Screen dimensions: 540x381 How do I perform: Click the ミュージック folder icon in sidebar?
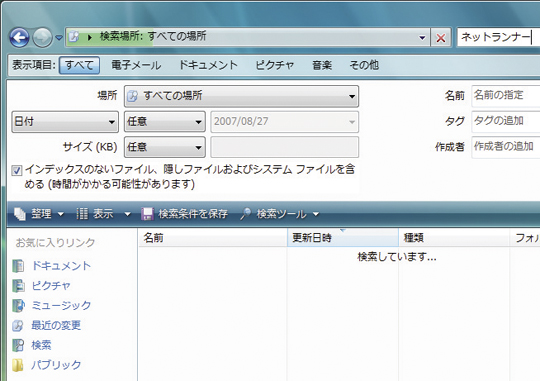point(18,305)
